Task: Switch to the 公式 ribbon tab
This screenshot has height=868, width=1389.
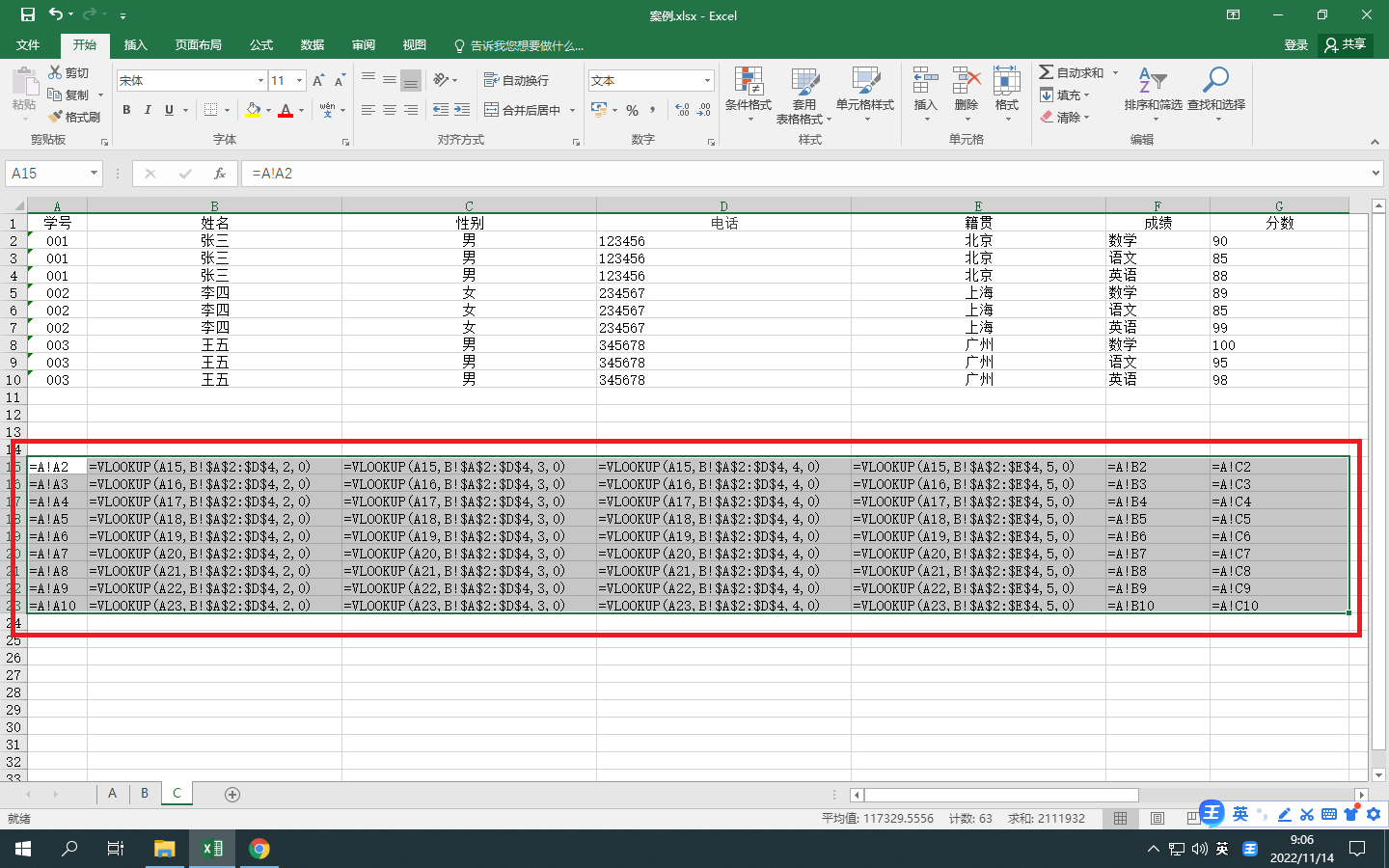Action: click(261, 45)
